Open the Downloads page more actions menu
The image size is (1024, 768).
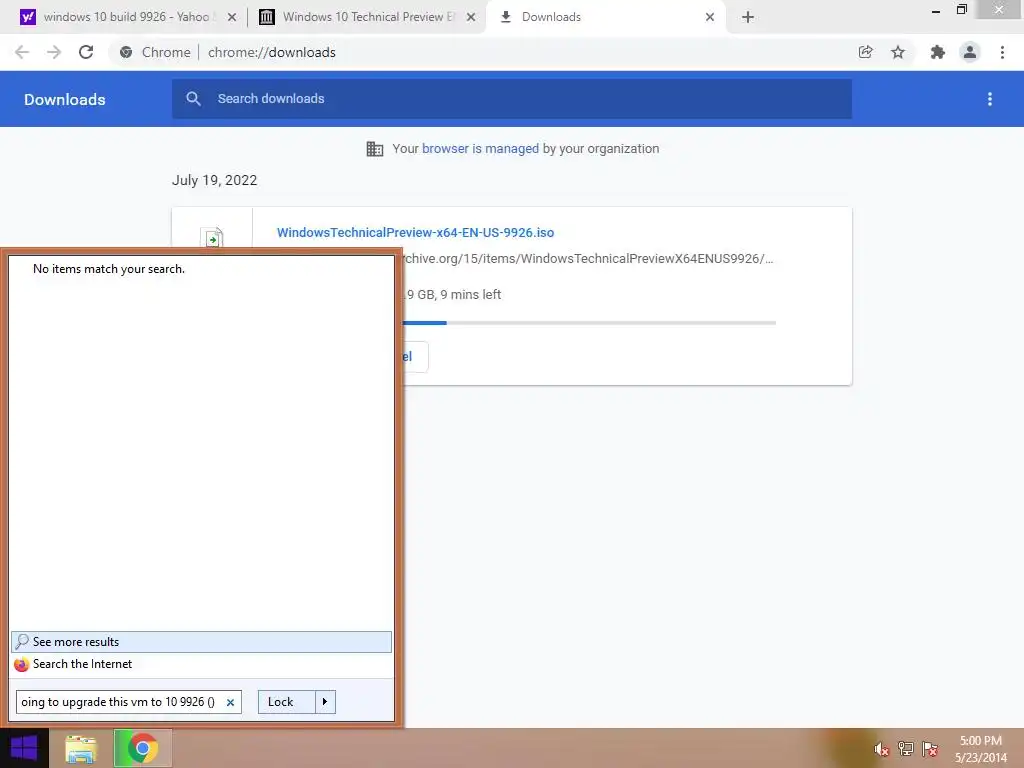[x=990, y=99]
